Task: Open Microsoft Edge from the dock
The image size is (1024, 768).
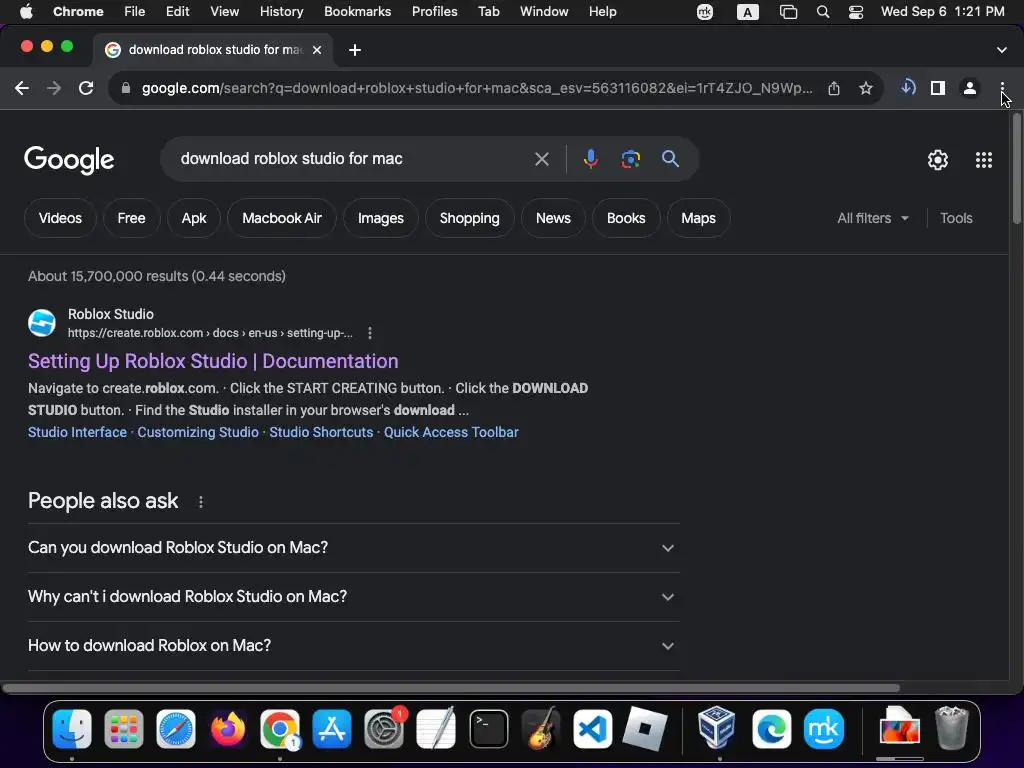Action: (x=771, y=729)
